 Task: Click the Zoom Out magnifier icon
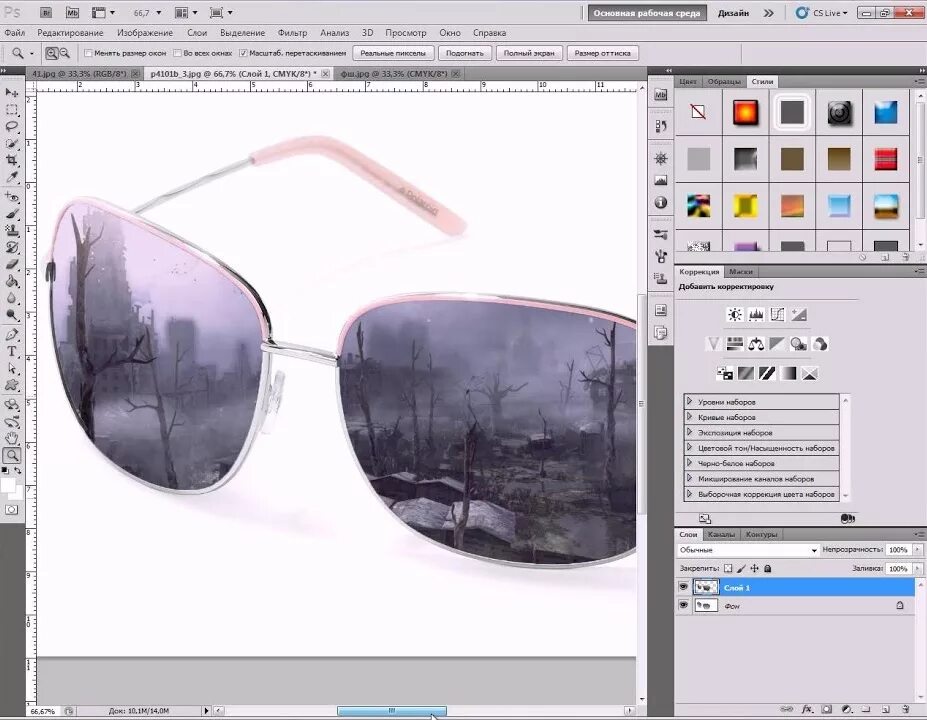coord(64,53)
